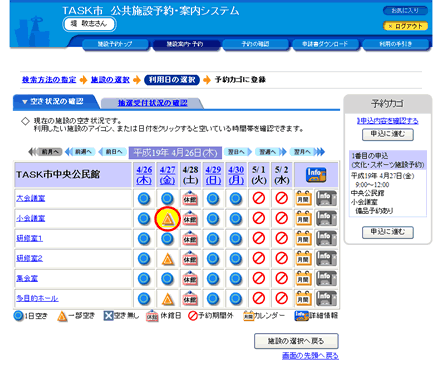440x367 pixels.
Task: Click the TASK市中央公民館 facility name
Action: pos(58,174)
